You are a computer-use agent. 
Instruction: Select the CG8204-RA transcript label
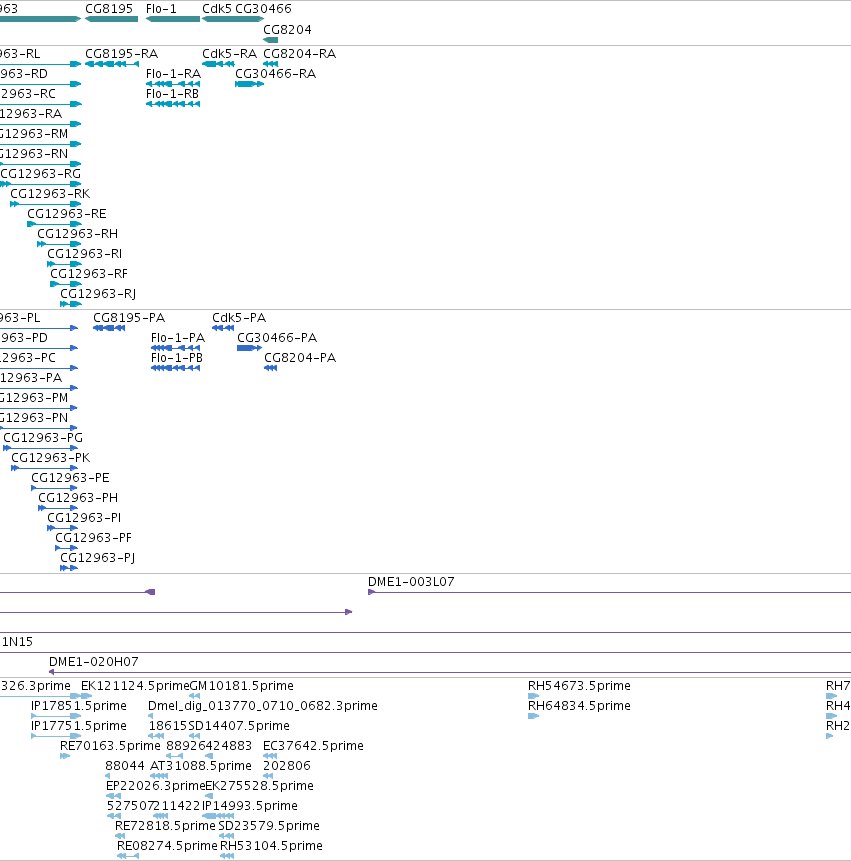(x=300, y=54)
